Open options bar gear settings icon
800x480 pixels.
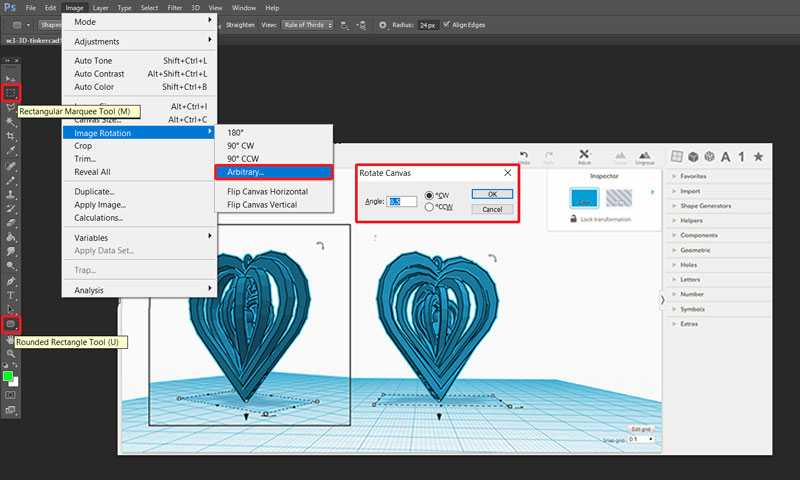click(383, 24)
